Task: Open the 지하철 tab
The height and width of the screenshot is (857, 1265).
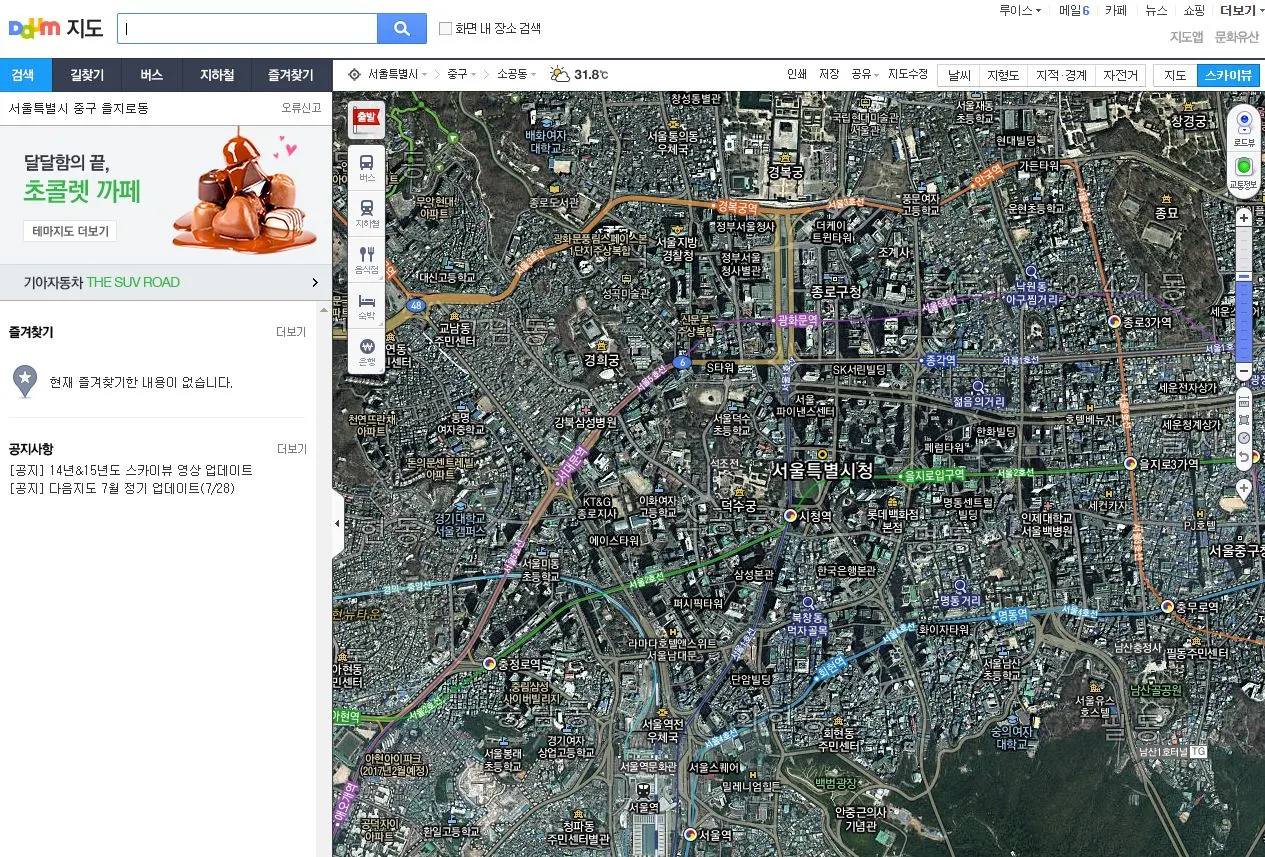Action: pos(217,75)
